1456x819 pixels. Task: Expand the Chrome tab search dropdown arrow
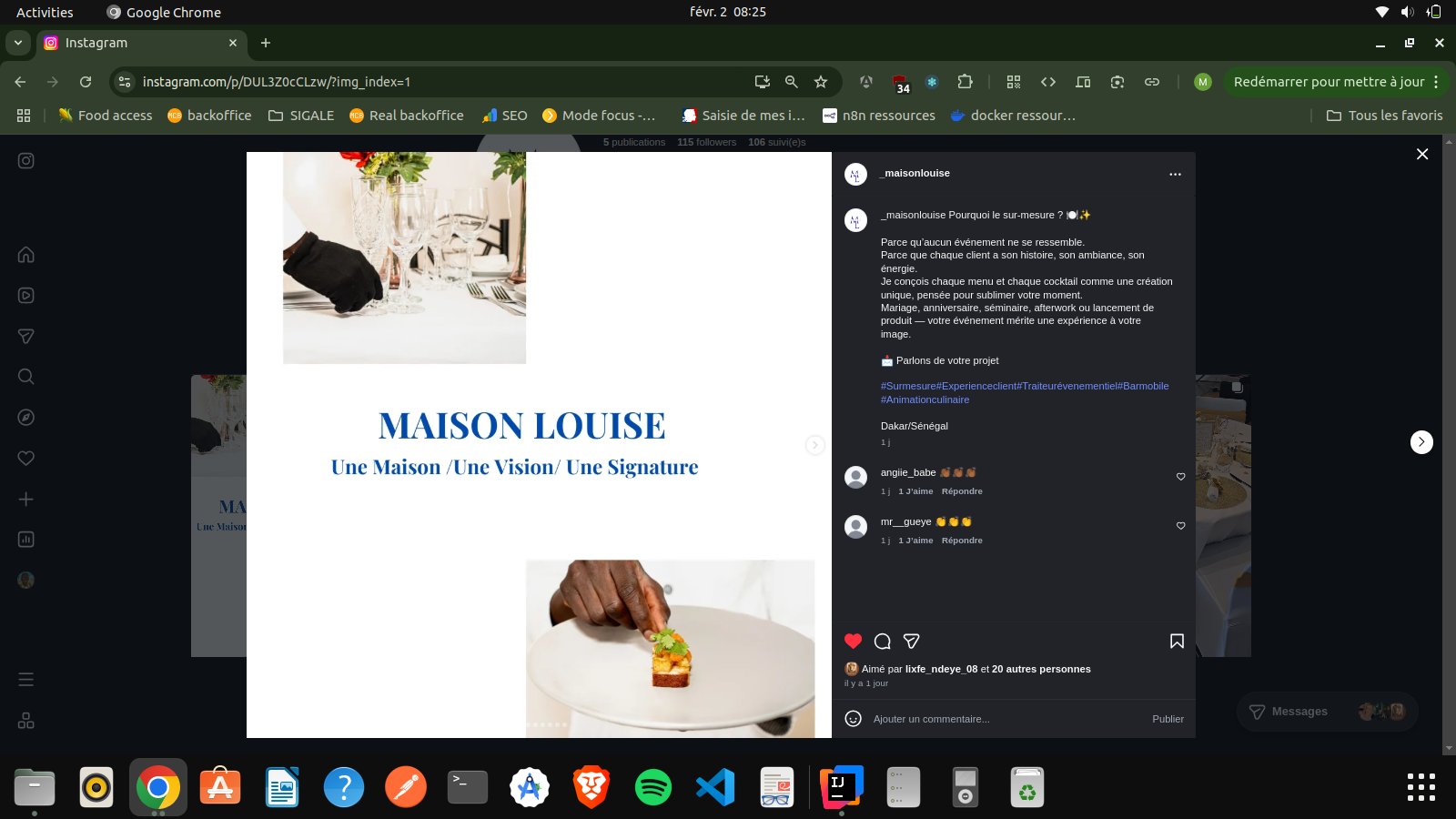(17, 43)
